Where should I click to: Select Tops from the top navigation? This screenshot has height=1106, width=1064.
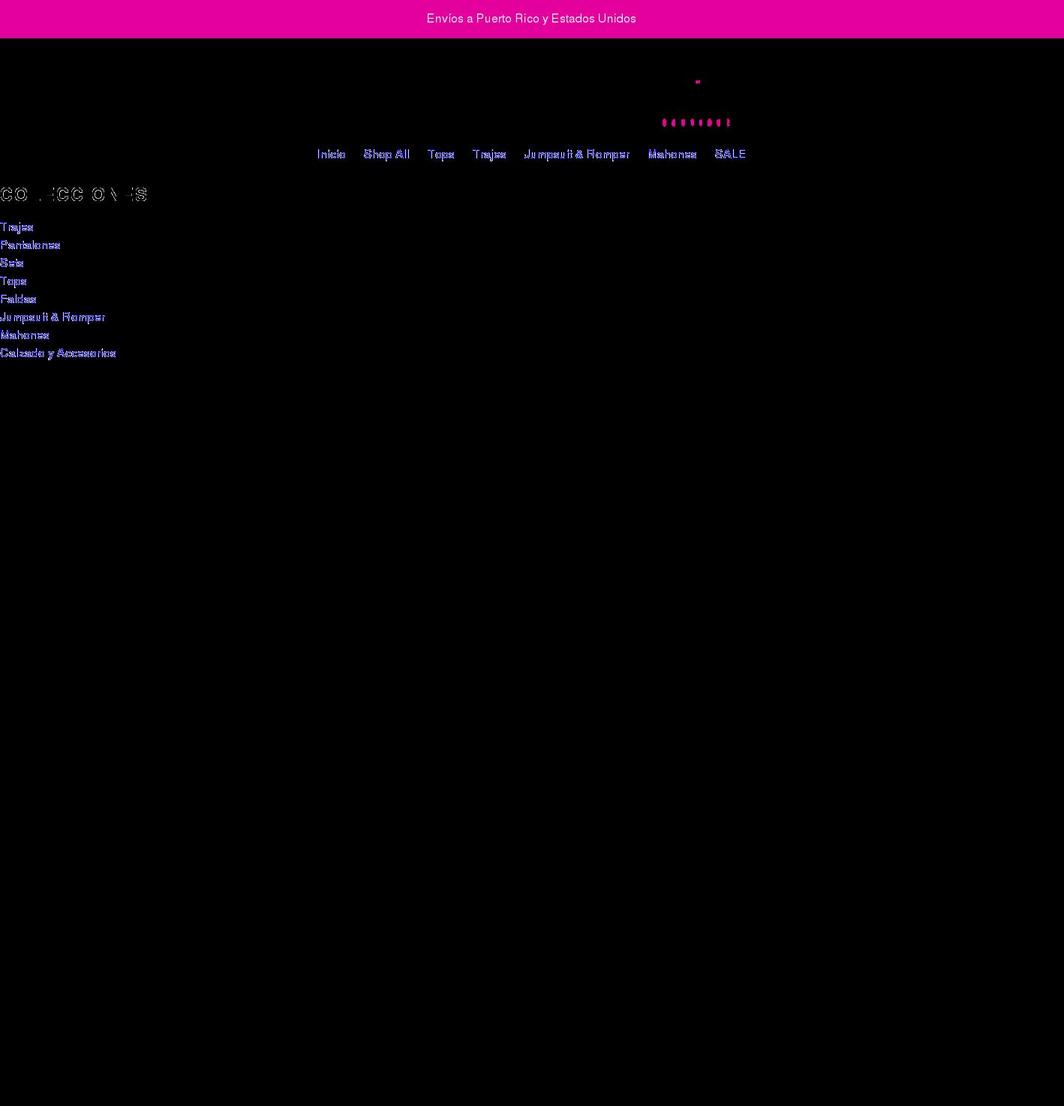(x=440, y=154)
